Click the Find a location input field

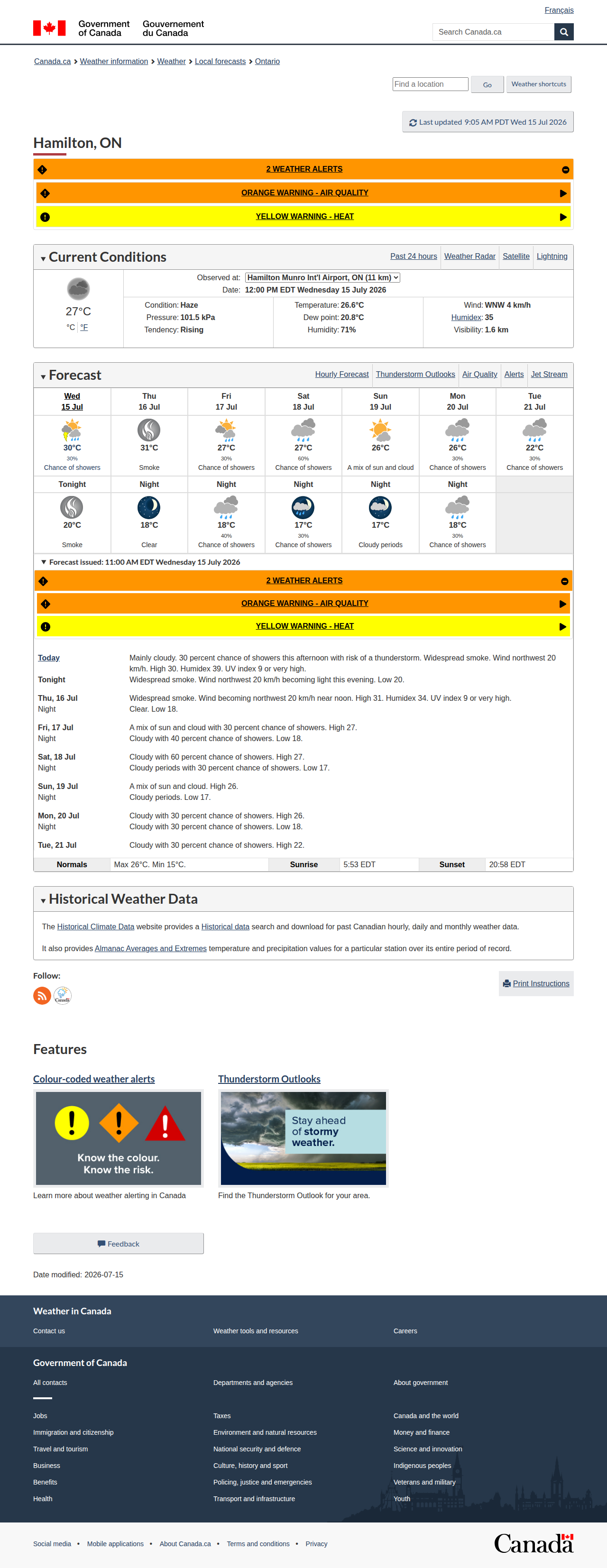coord(431,84)
